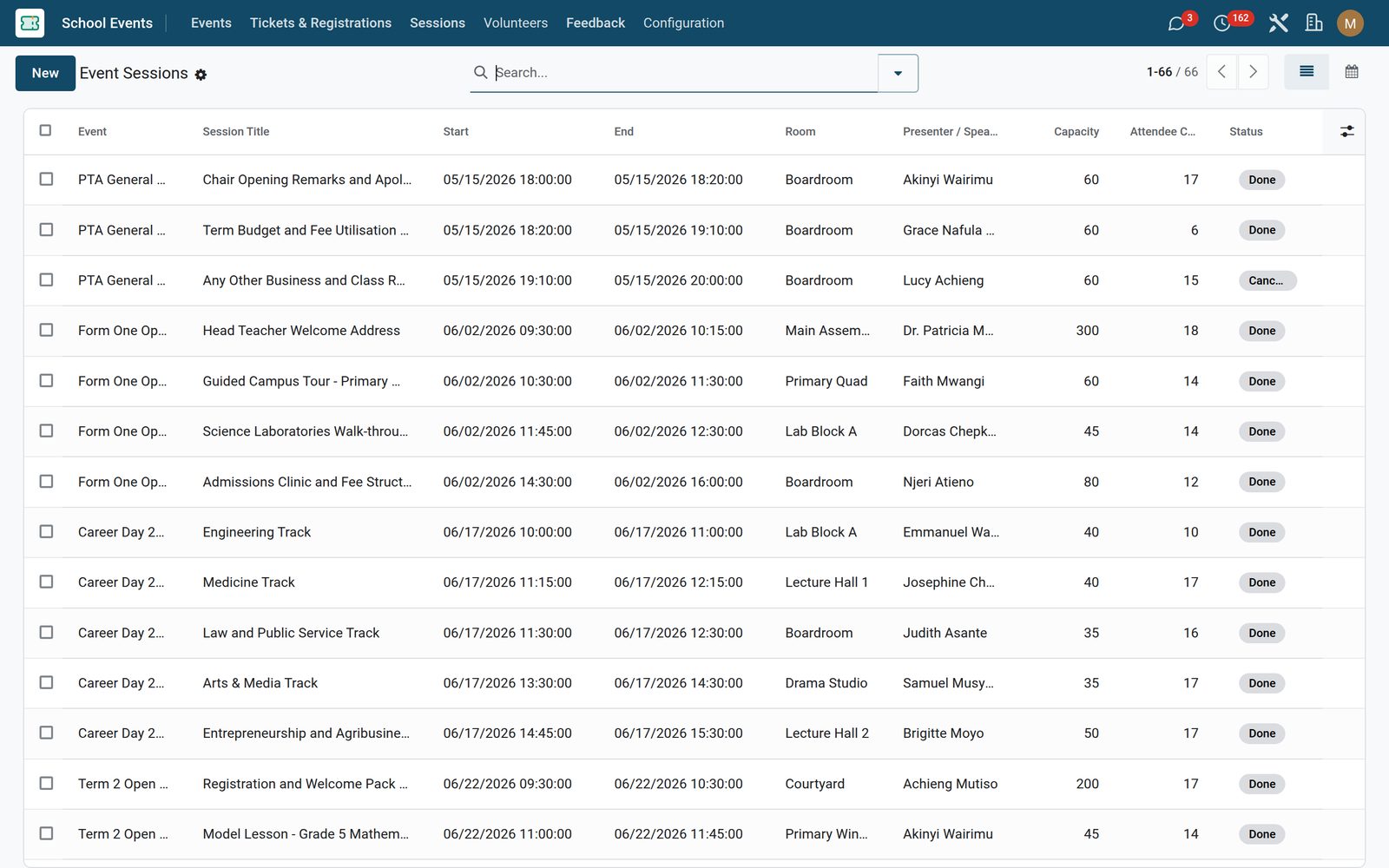This screenshot has width=1389, height=868.
Task: Open the Configuration menu
Action: tap(683, 23)
